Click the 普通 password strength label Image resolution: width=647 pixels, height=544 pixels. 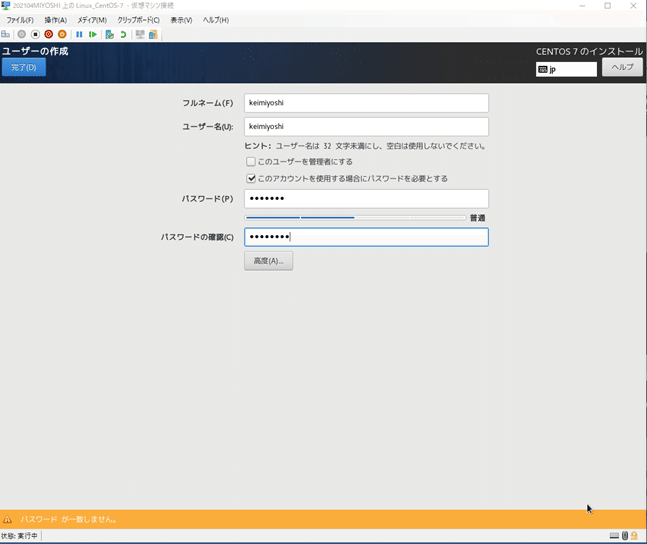click(x=477, y=218)
